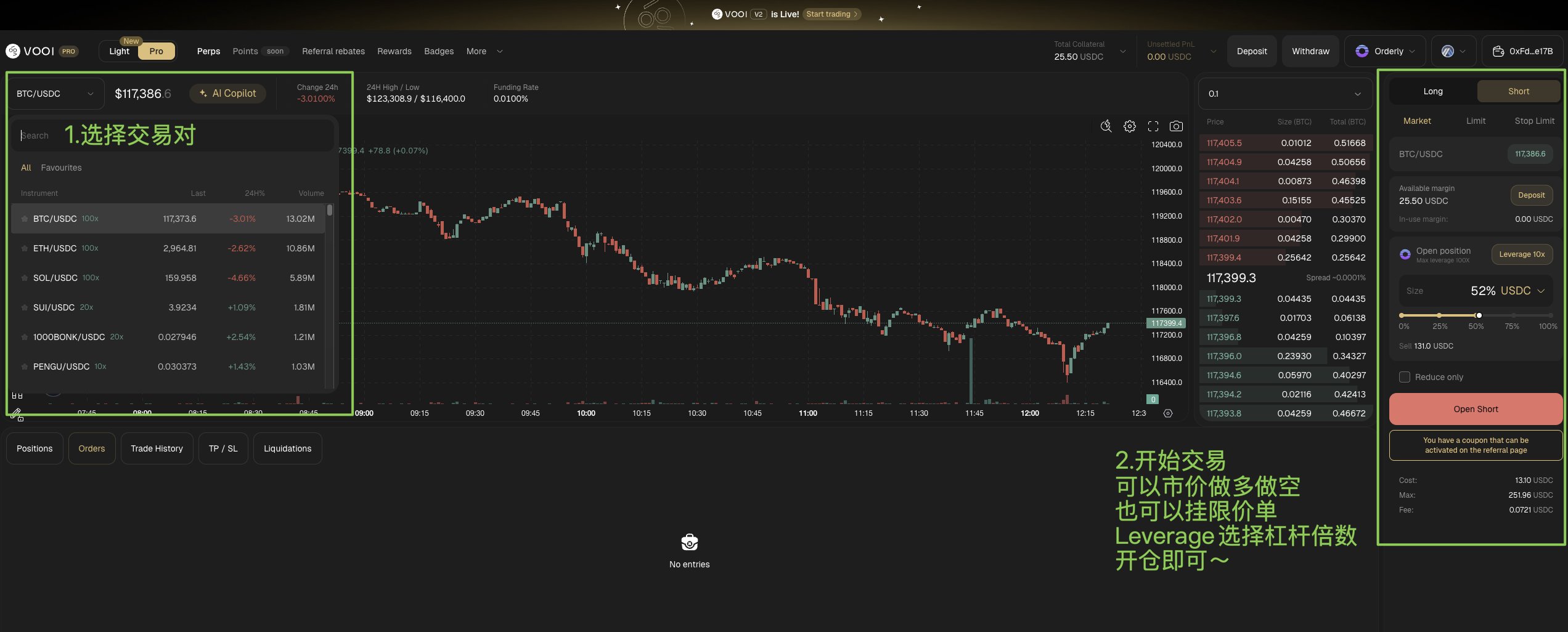Expand the Total Collateral chevron
The width and height of the screenshot is (1568, 632).
coord(1123,51)
